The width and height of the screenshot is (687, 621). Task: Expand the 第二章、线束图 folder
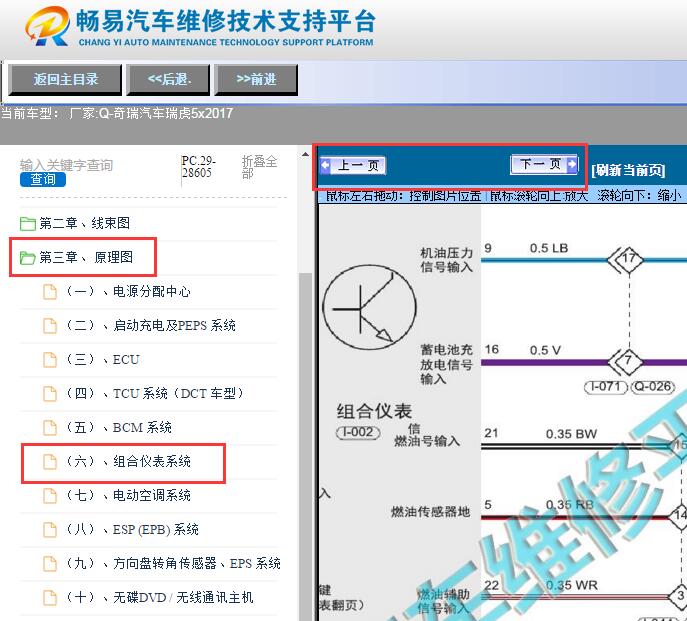[85, 223]
